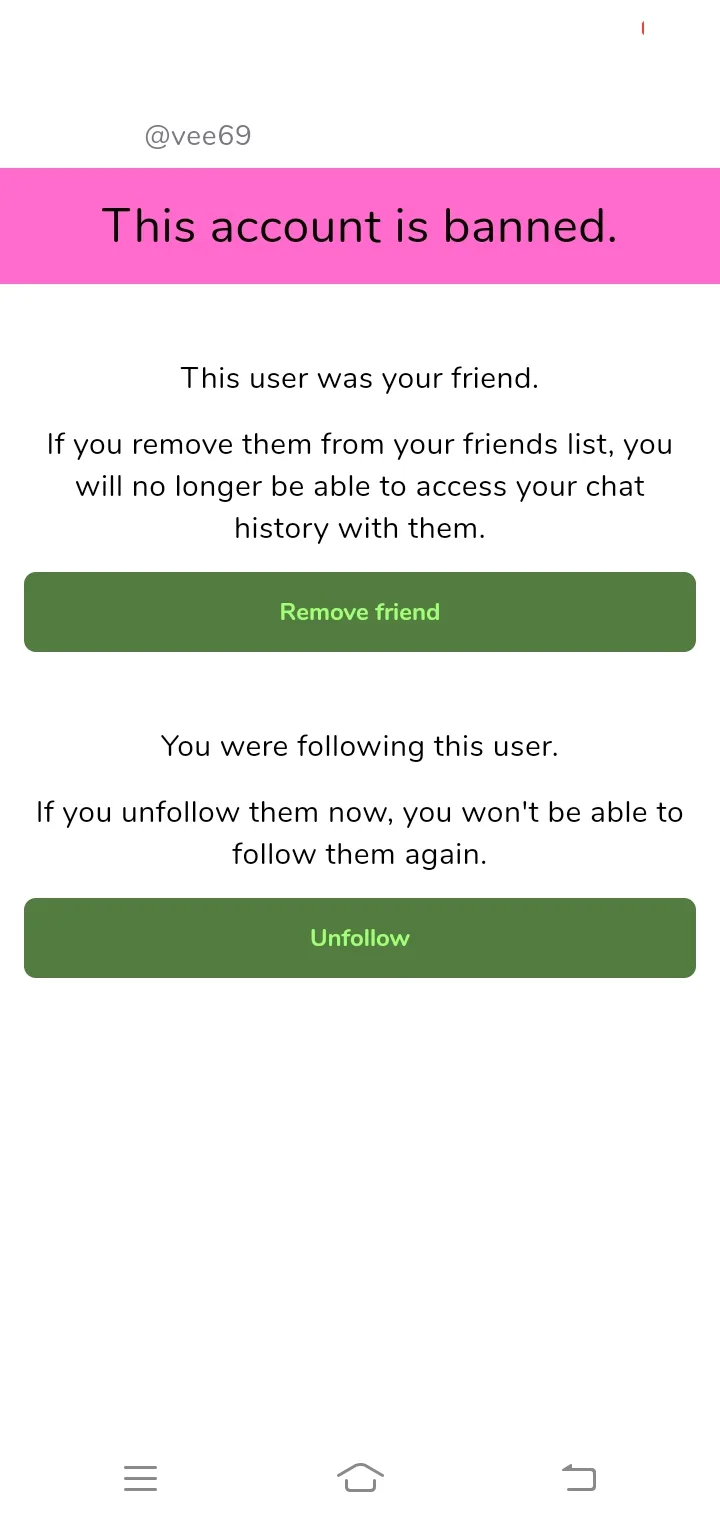
Task: Go back using the Back arrow icon
Action: point(579,1477)
